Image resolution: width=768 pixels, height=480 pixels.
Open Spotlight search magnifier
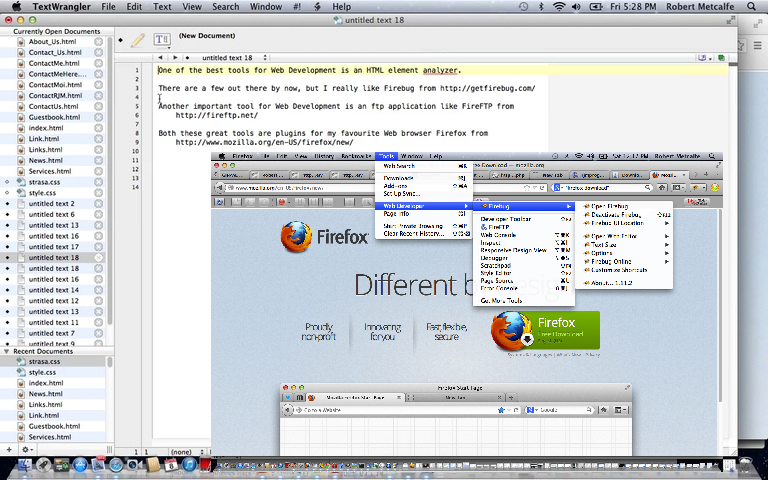click(751, 7)
